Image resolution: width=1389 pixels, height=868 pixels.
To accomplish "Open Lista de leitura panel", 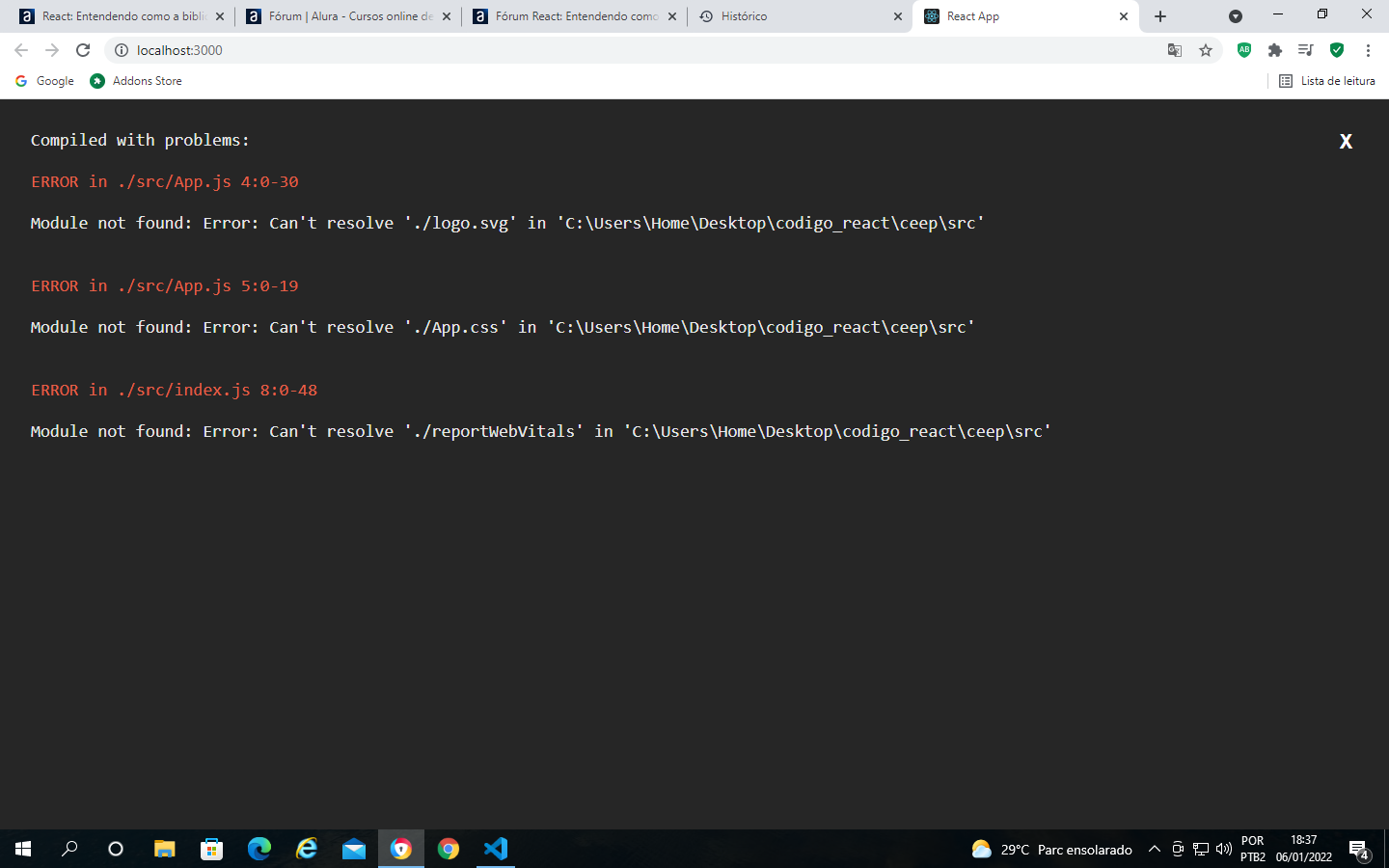I will click(1327, 81).
